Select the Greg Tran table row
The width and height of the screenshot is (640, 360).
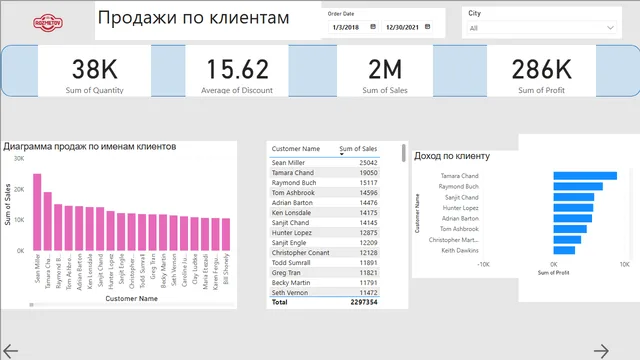pos(324,273)
